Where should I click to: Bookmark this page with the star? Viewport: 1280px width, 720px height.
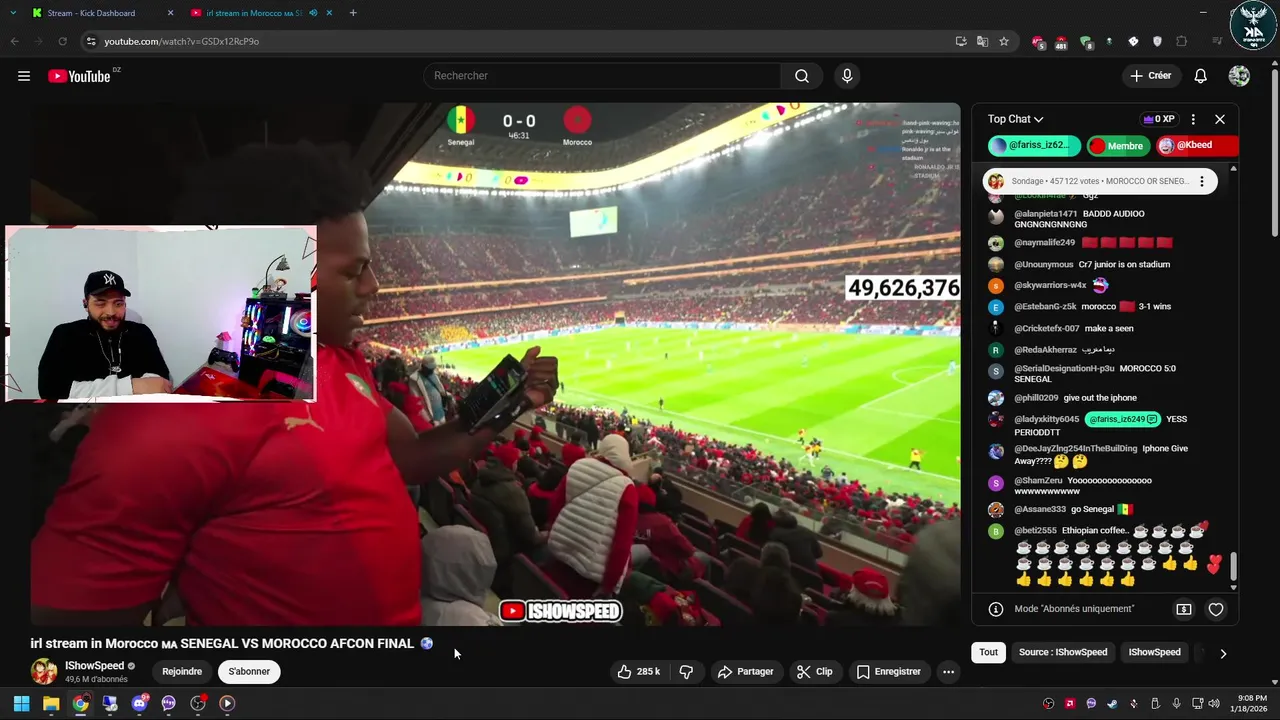click(1004, 41)
